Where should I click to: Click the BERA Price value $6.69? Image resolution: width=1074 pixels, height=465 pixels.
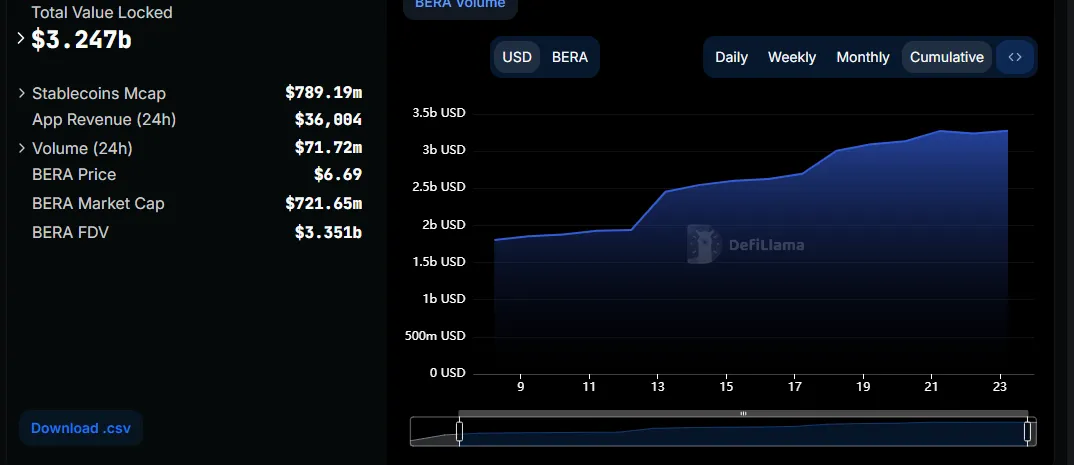337,175
